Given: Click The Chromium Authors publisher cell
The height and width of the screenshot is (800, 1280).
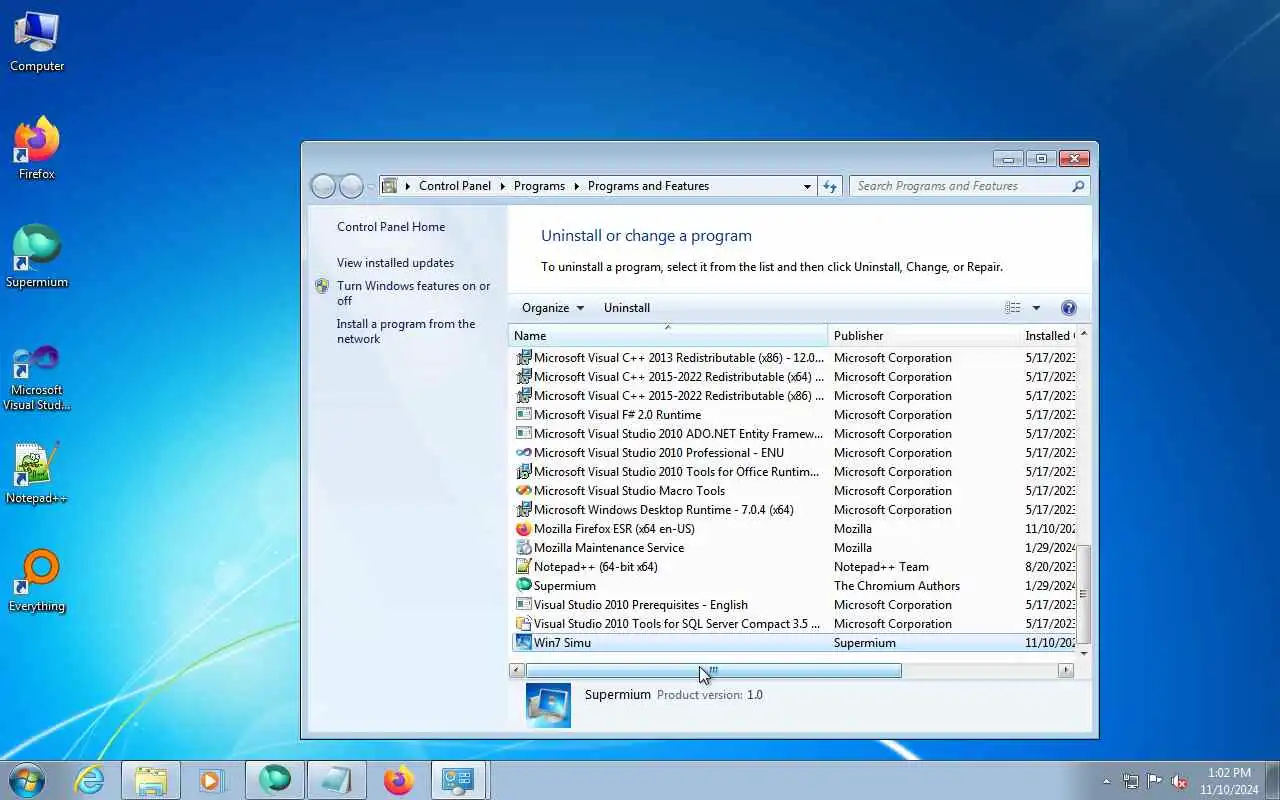Looking at the screenshot, I should tap(896, 586).
